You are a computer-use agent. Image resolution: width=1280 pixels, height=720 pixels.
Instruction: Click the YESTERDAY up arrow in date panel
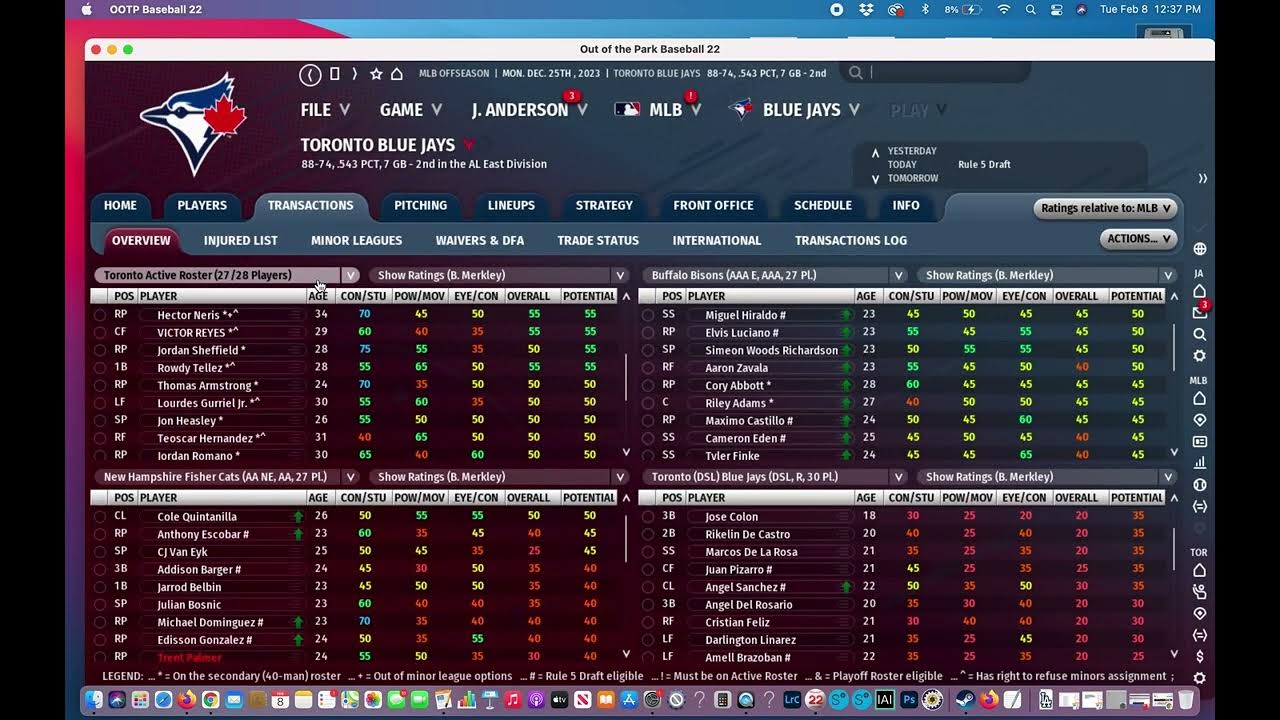point(876,152)
